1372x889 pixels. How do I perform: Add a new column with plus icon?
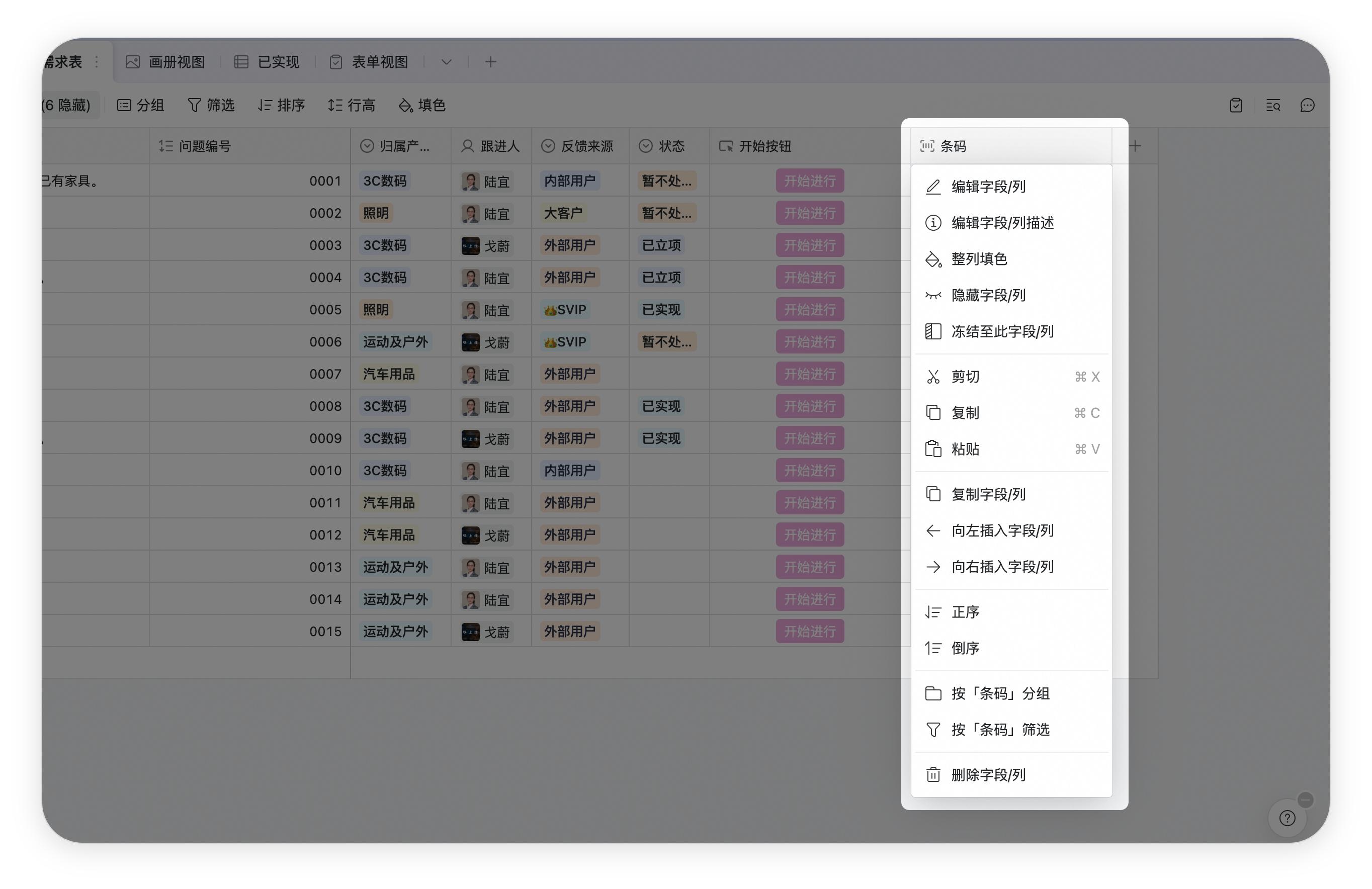(1135, 146)
